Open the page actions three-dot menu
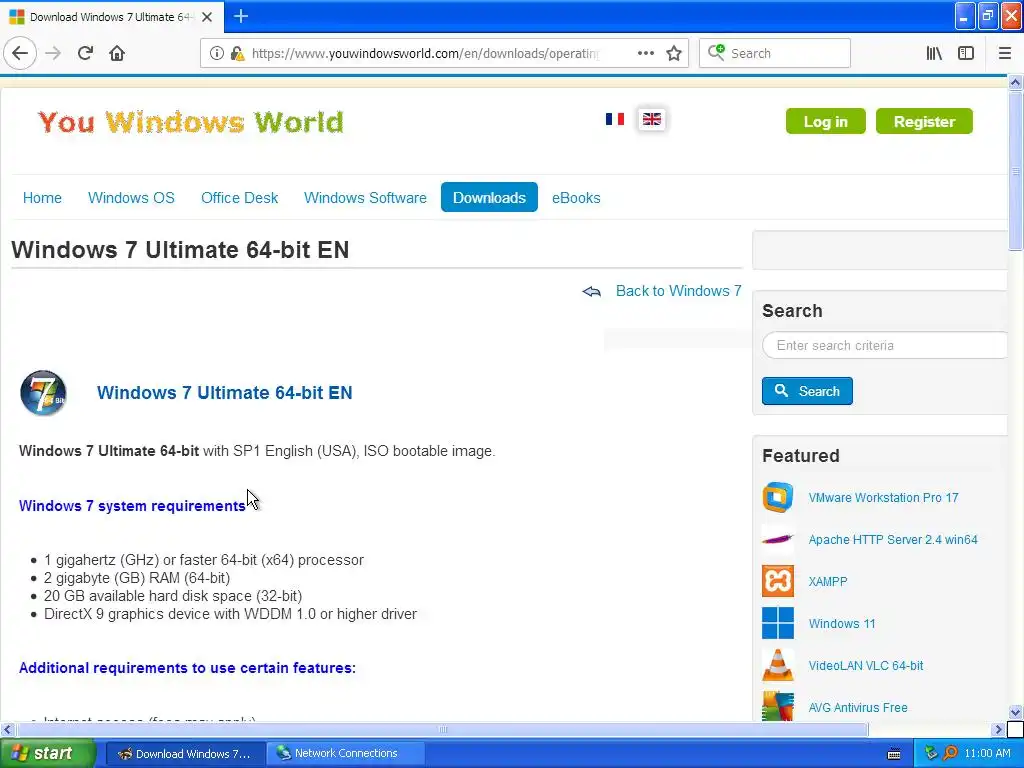This screenshot has width=1024, height=768. 645,53
